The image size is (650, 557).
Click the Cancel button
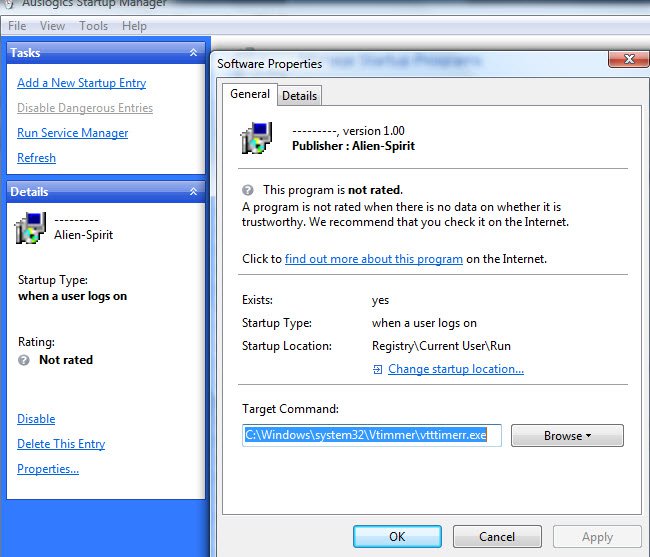click(497, 537)
